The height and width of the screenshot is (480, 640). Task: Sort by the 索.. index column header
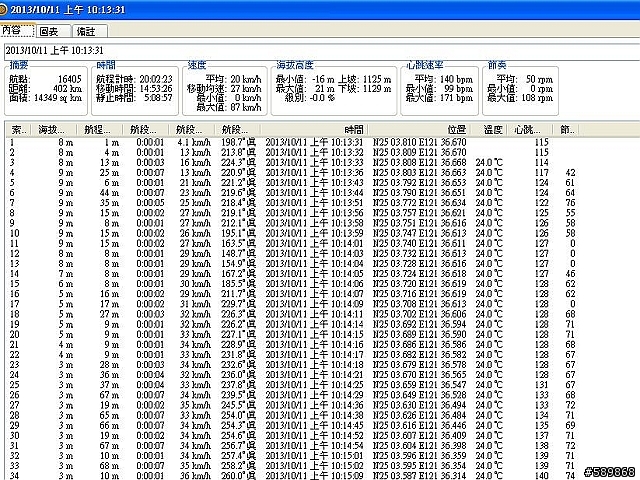19,130
